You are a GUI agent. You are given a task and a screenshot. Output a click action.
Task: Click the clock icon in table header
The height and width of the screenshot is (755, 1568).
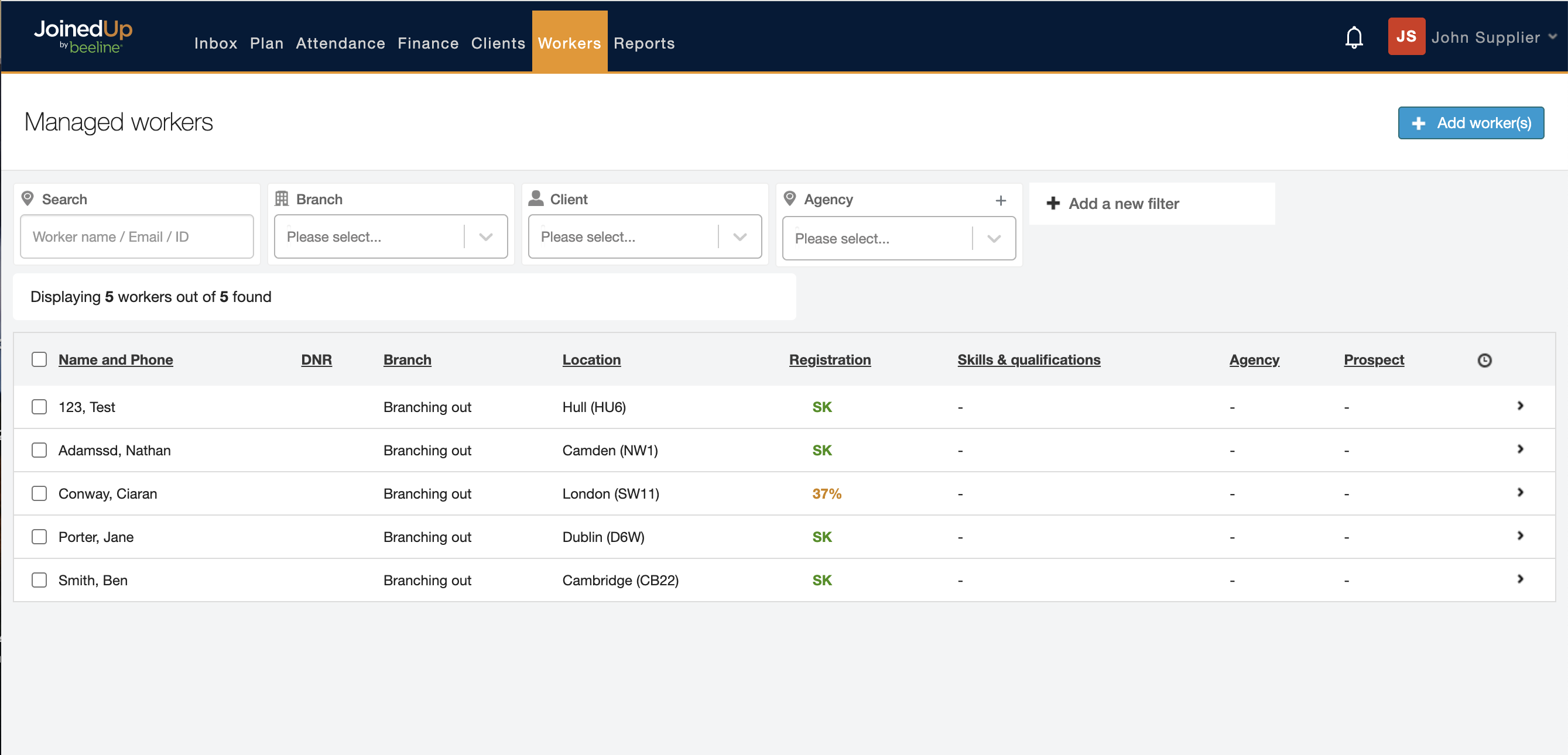[x=1484, y=360]
